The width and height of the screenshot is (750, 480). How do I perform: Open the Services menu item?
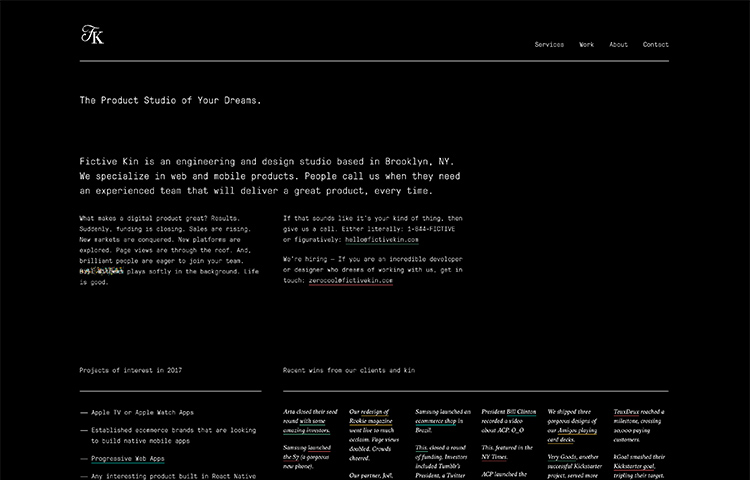point(549,45)
